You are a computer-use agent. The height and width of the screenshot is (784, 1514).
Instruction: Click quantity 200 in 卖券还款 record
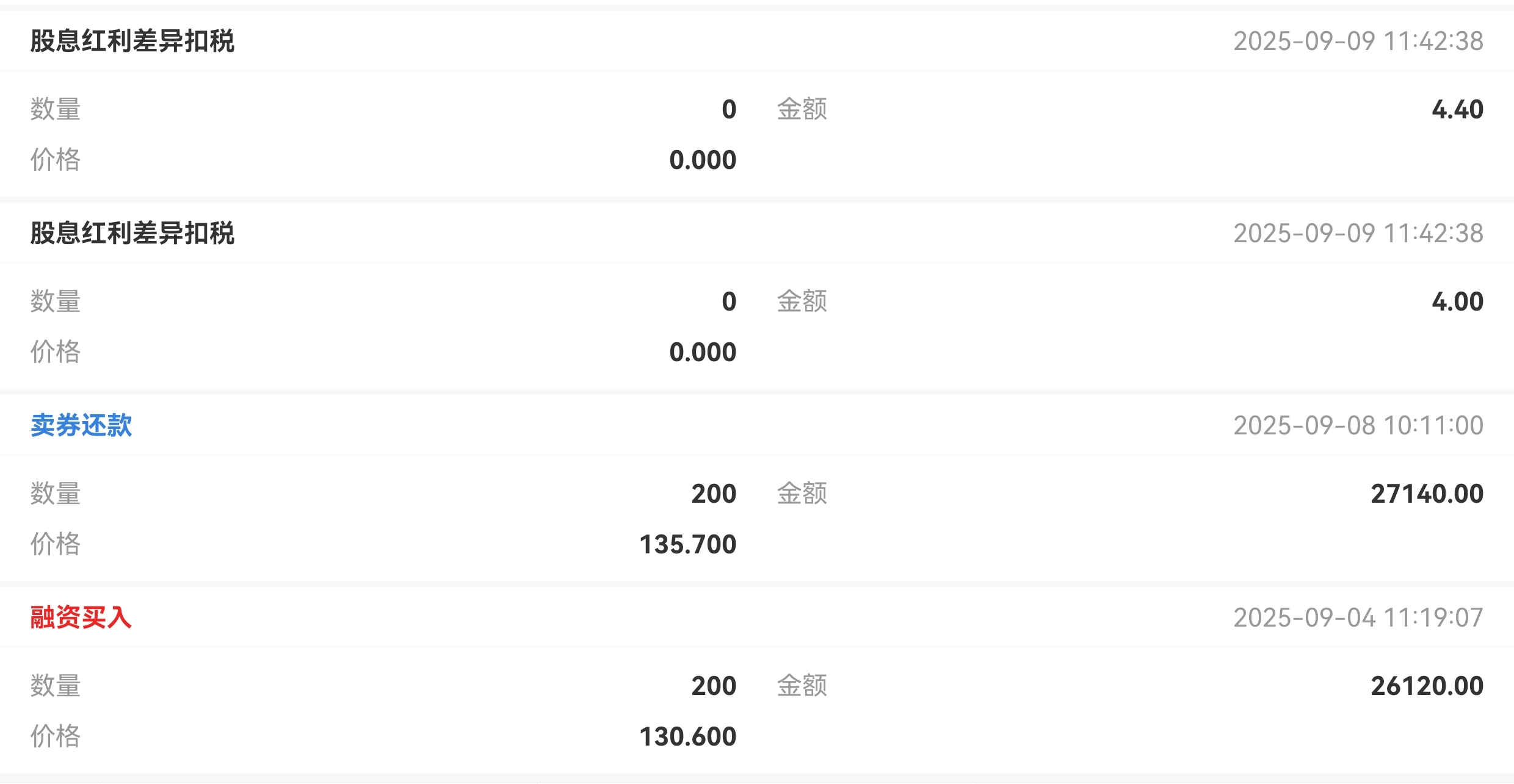pyautogui.click(x=714, y=494)
